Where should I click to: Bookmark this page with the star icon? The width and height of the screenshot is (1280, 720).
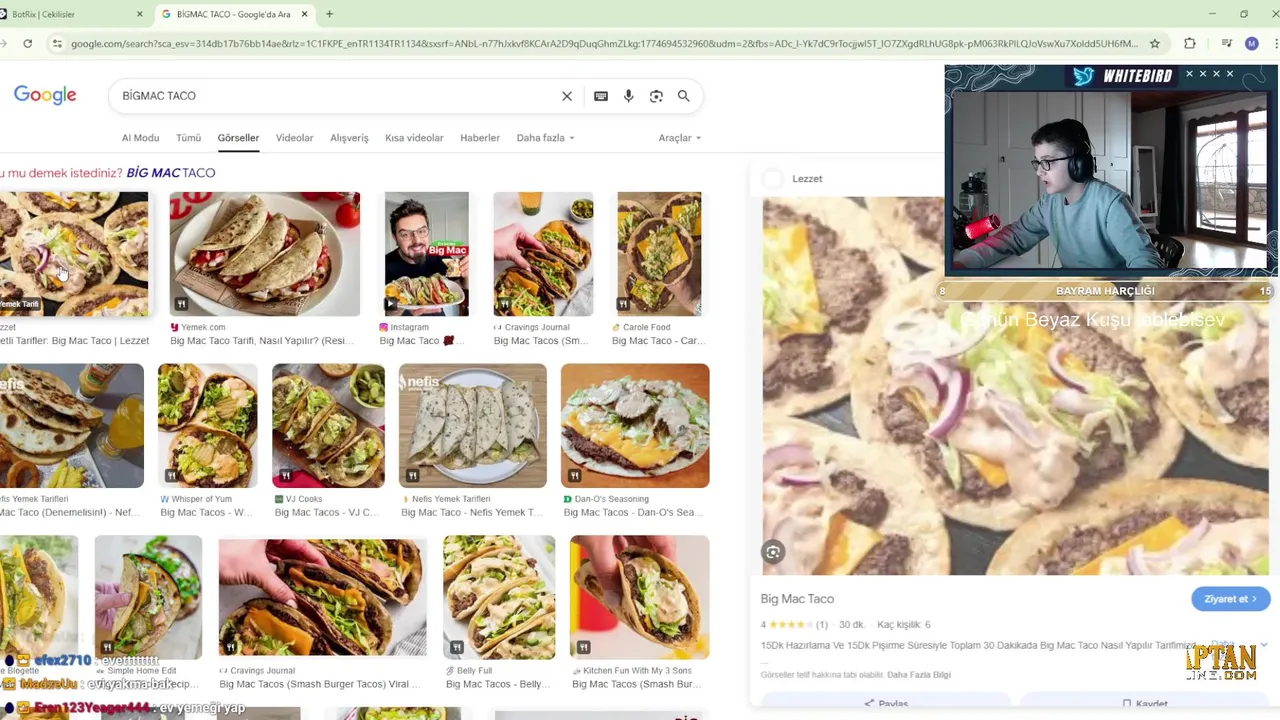1155,43
